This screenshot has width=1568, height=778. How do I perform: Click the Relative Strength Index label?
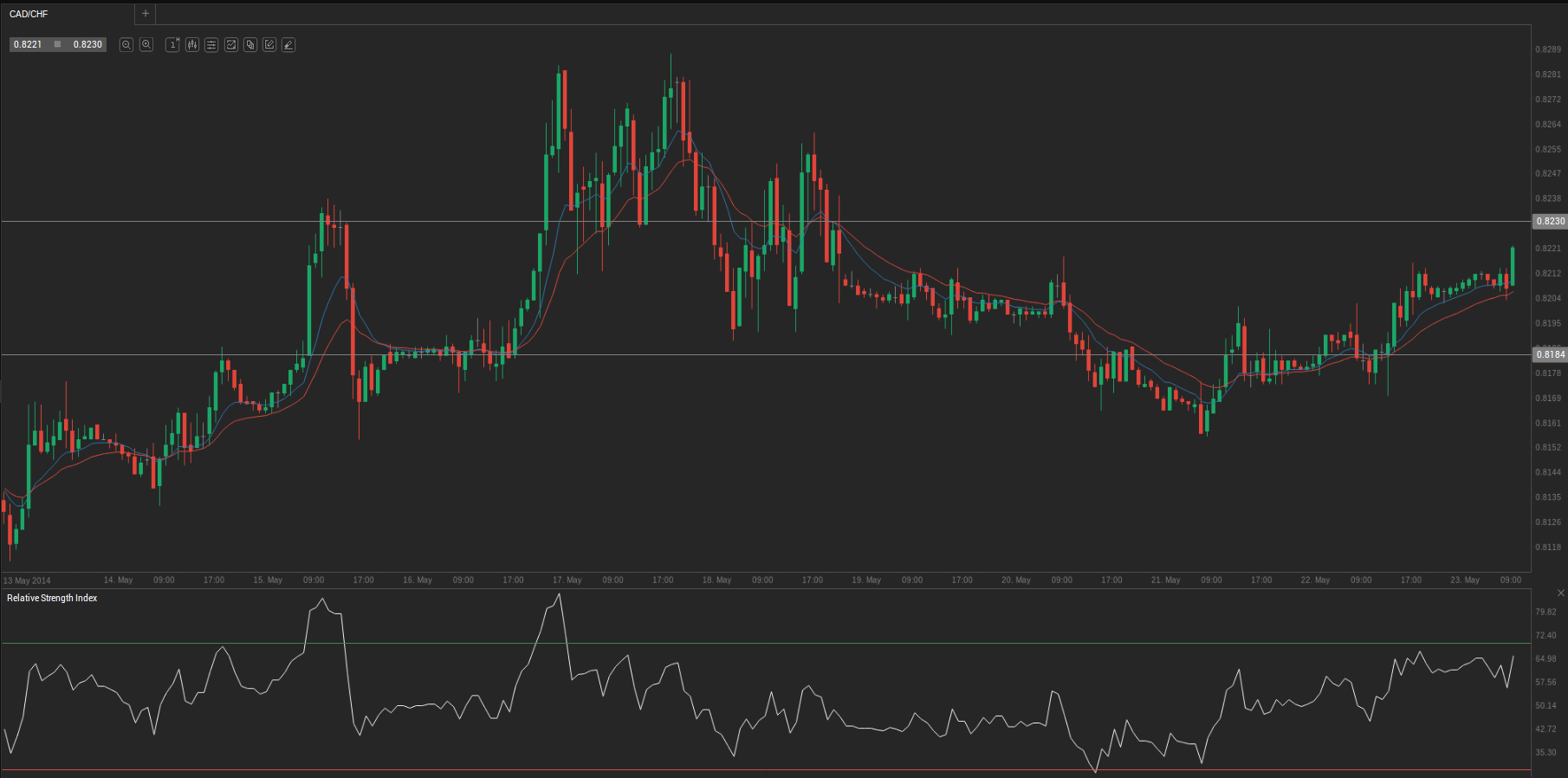(x=52, y=598)
